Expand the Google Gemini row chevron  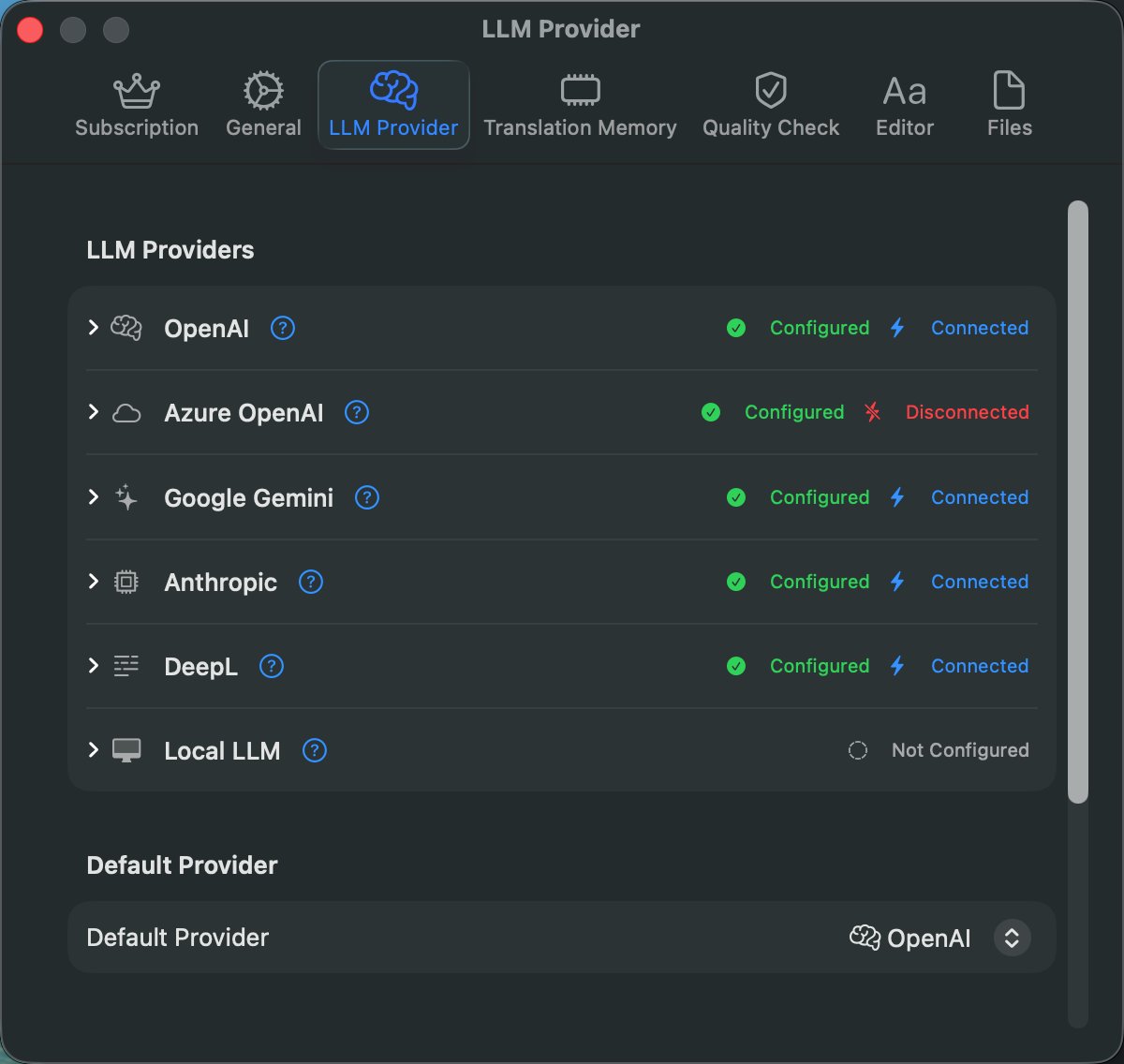[x=93, y=496]
